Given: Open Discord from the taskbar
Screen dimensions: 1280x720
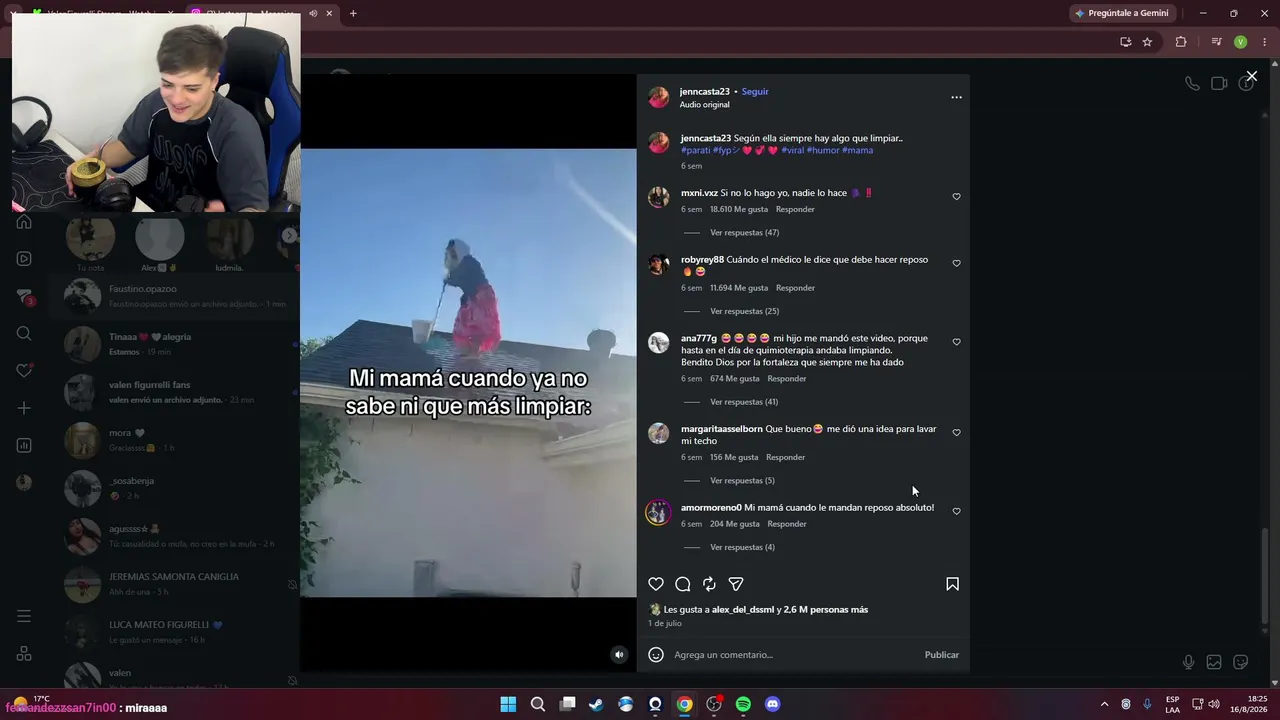Looking at the screenshot, I should pos(772,704).
